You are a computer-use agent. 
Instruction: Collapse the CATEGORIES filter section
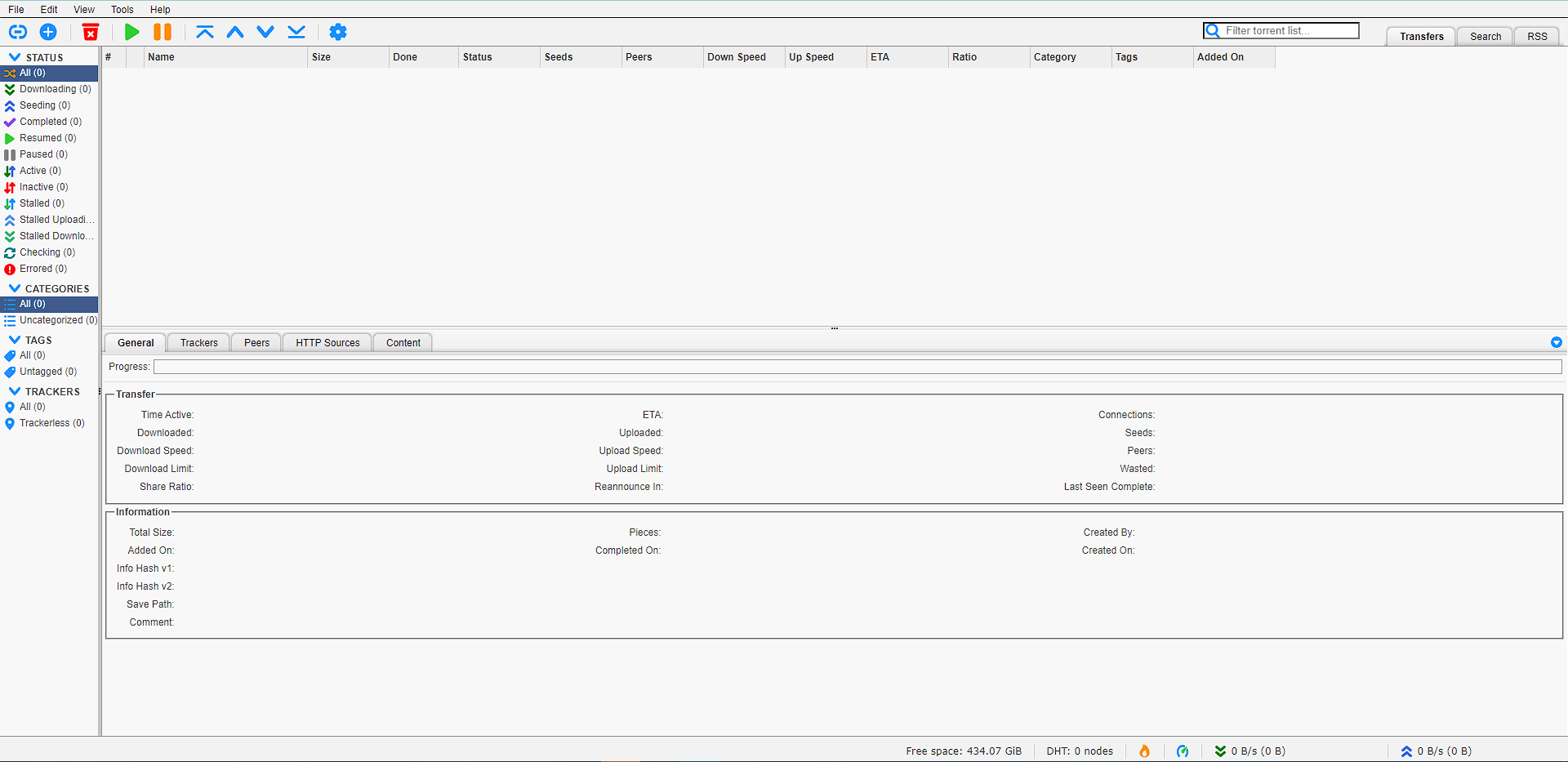pyautogui.click(x=15, y=288)
